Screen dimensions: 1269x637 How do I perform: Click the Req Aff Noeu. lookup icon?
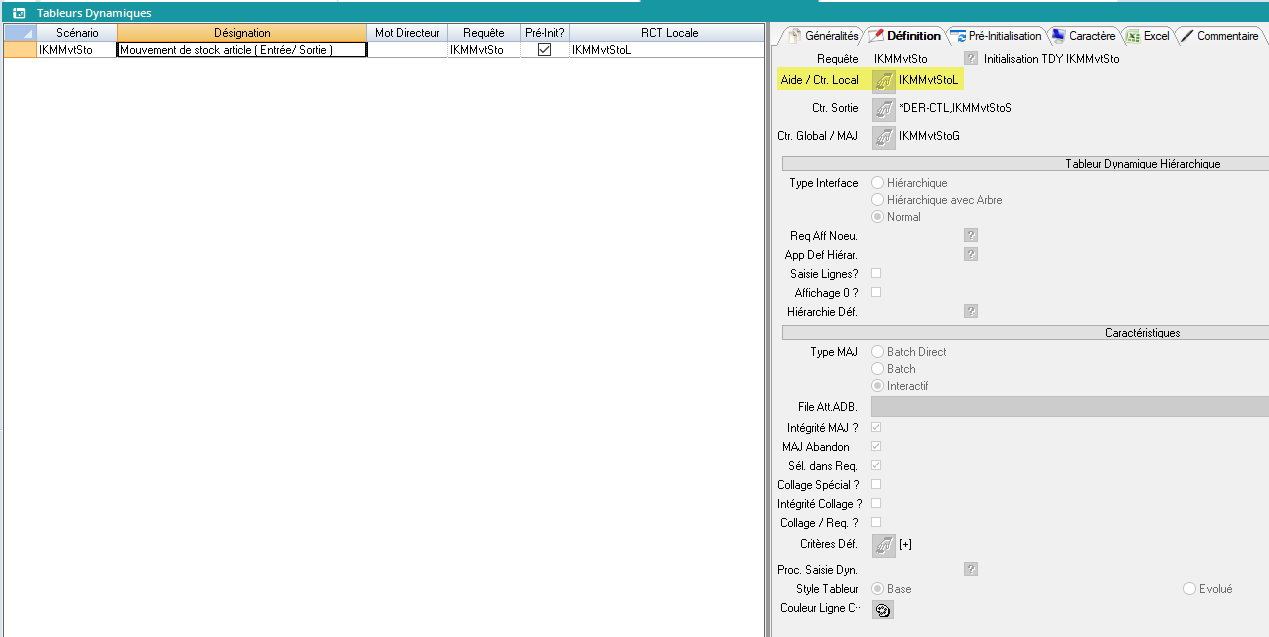pyautogui.click(x=970, y=235)
